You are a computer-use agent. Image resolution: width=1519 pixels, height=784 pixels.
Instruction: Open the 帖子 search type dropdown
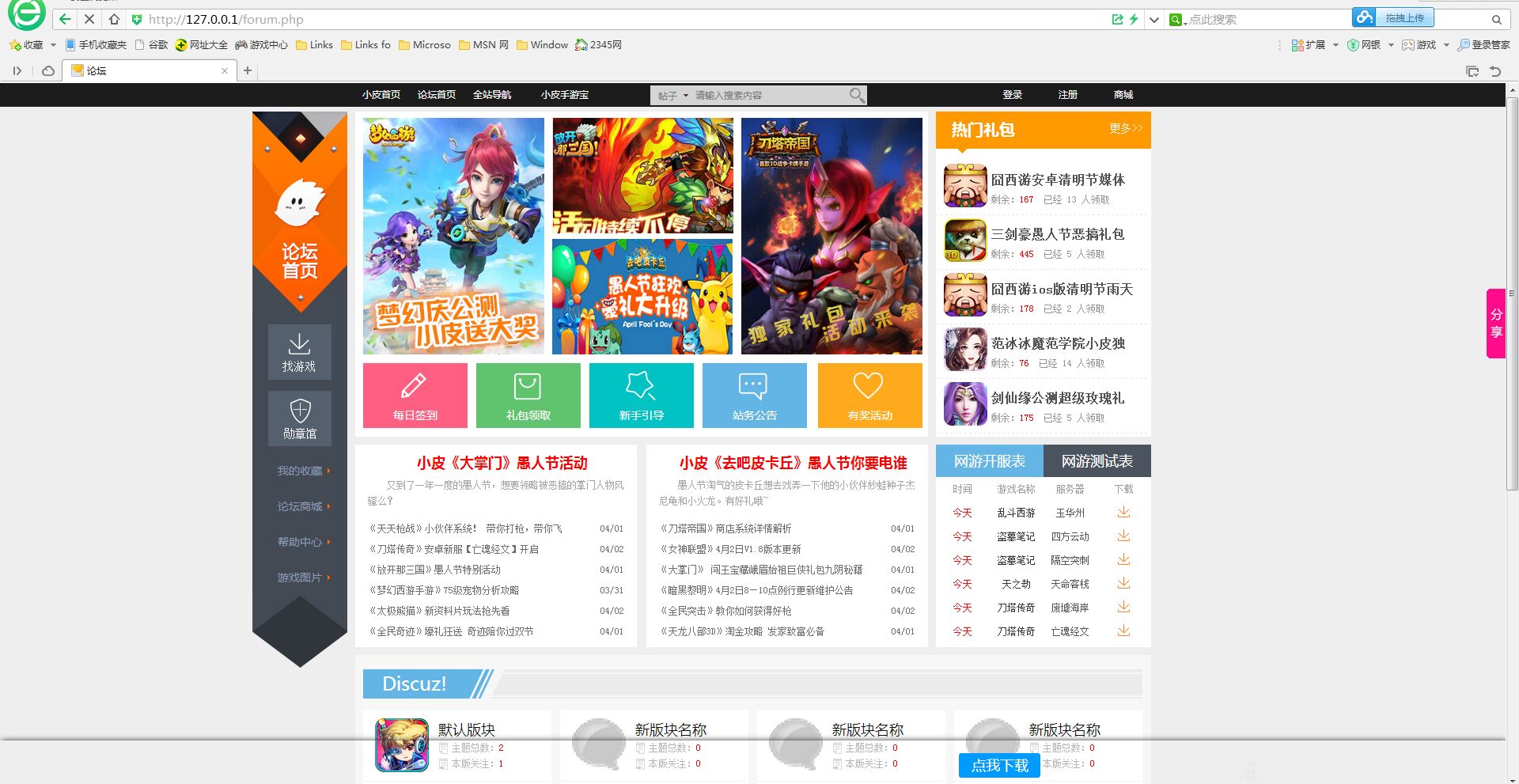pos(673,96)
